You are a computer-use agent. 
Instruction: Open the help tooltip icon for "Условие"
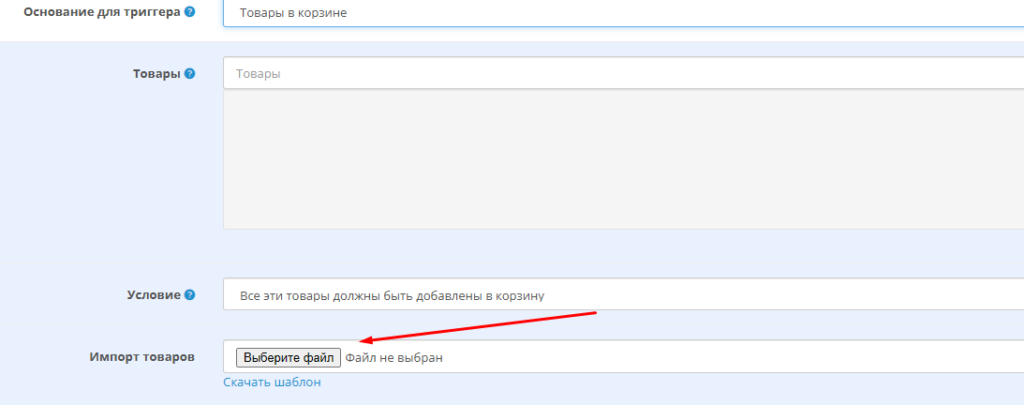190,295
